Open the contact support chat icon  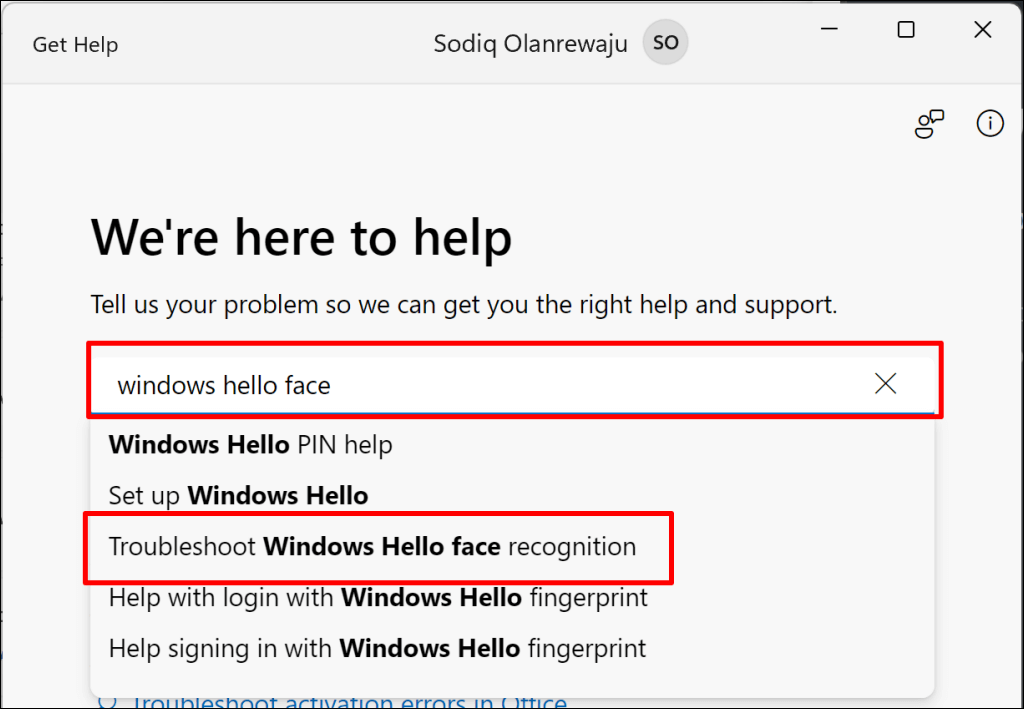(929, 124)
